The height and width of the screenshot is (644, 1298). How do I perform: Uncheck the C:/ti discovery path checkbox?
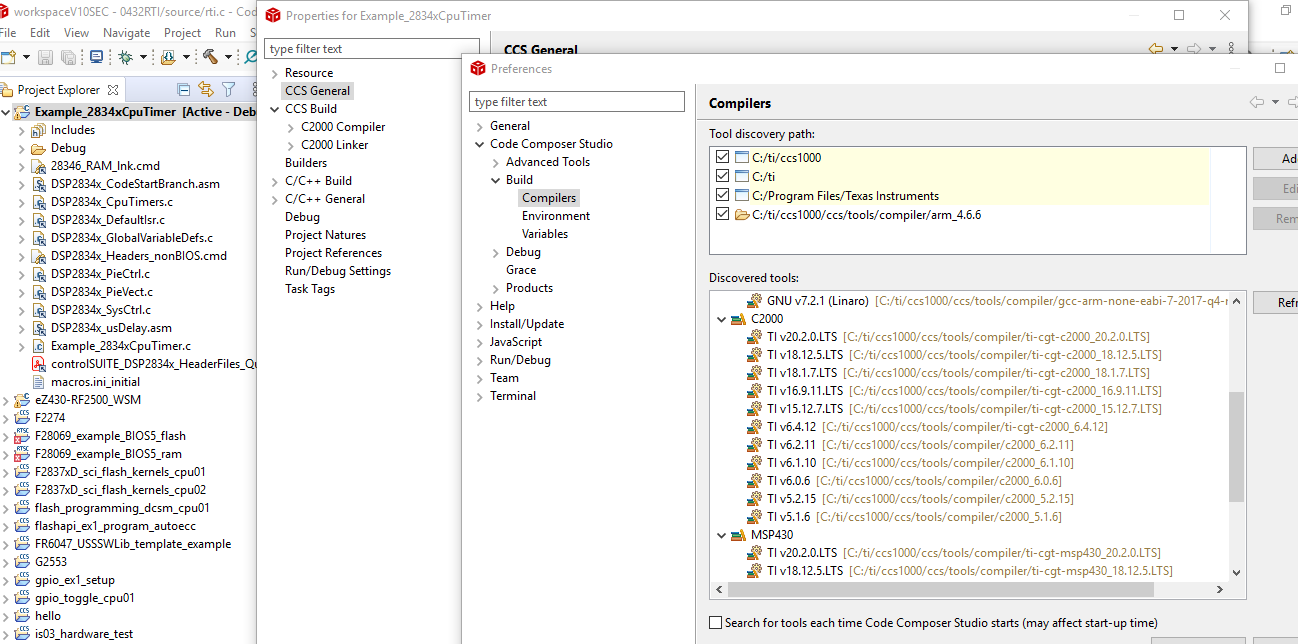coord(722,176)
